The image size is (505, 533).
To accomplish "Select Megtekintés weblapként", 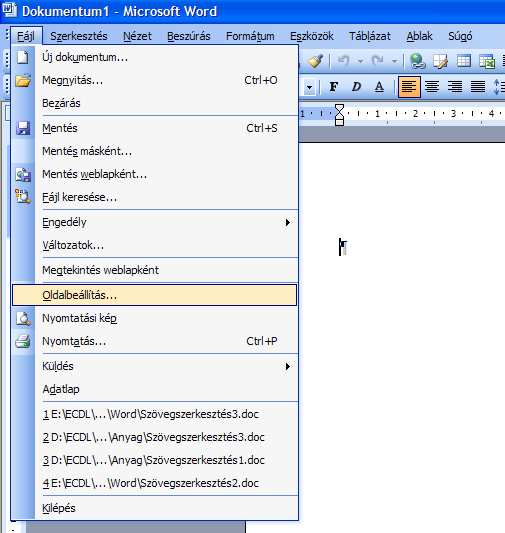I will coord(155,270).
